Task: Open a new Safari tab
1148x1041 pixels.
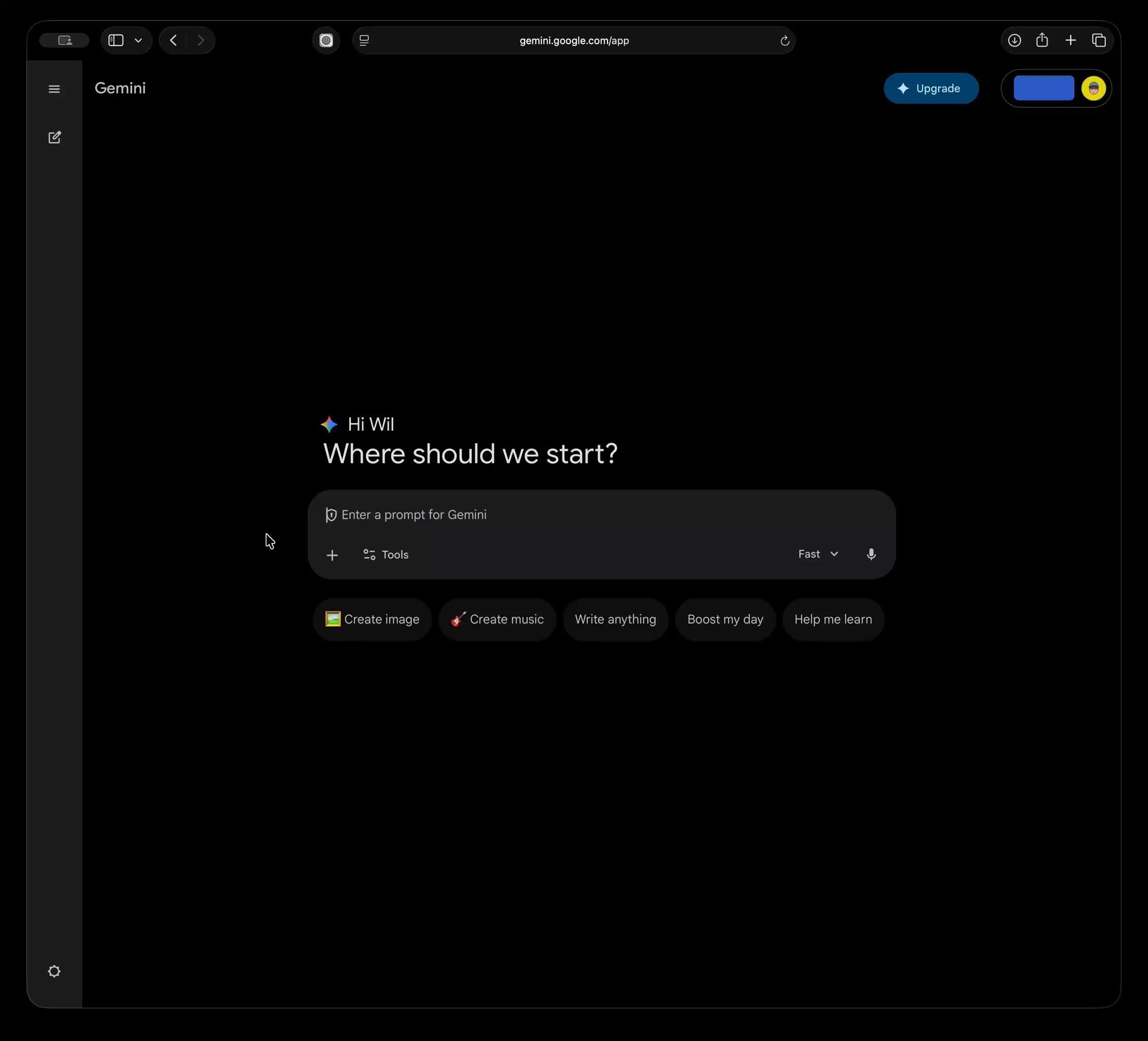Action: pos(1070,41)
